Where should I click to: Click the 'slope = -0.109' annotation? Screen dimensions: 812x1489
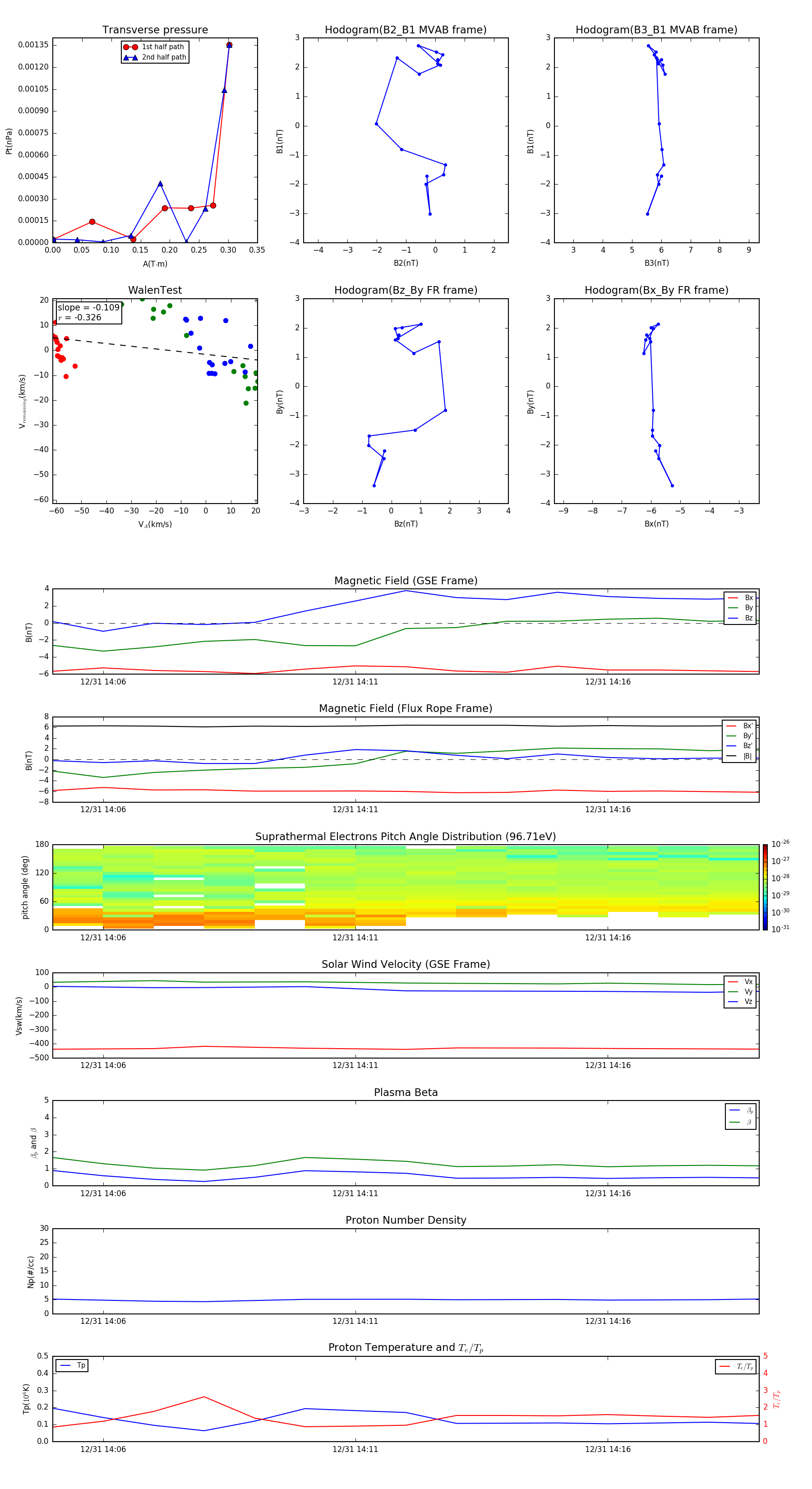[x=88, y=308]
